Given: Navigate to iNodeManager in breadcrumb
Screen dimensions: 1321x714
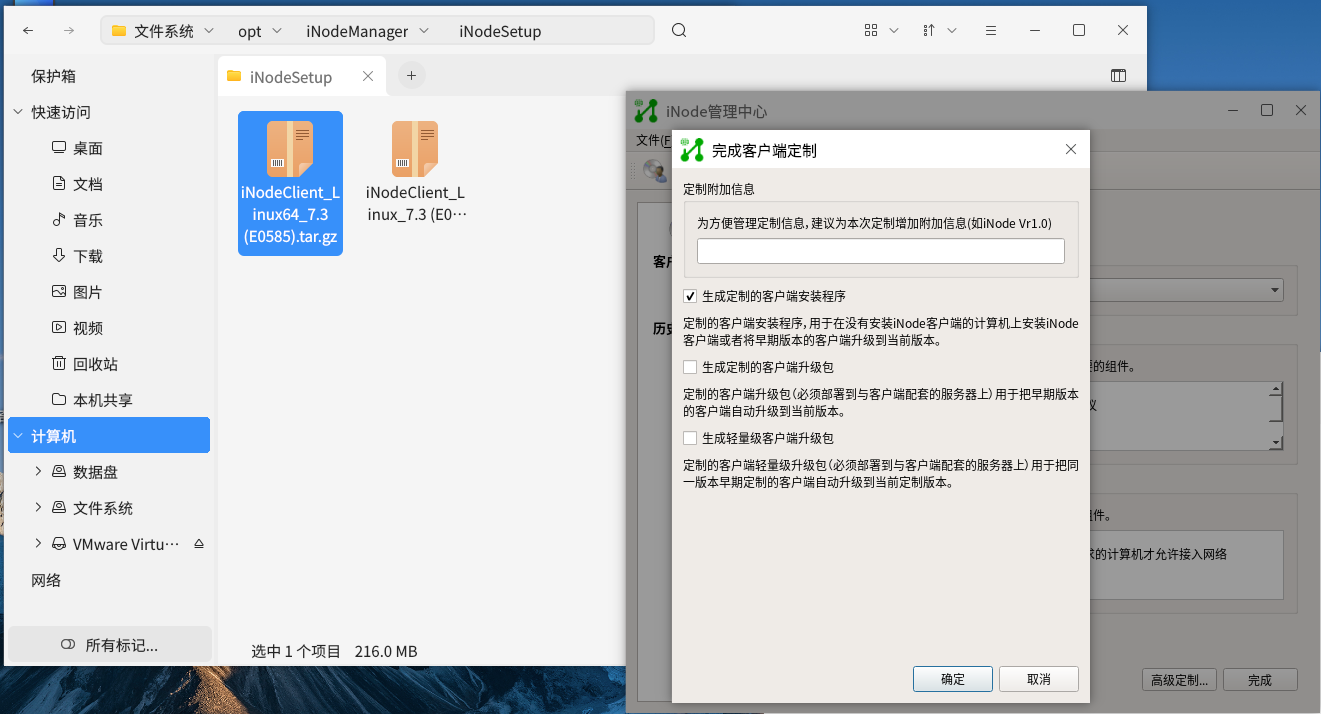Looking at the screenshot, I should pos(357,31).
